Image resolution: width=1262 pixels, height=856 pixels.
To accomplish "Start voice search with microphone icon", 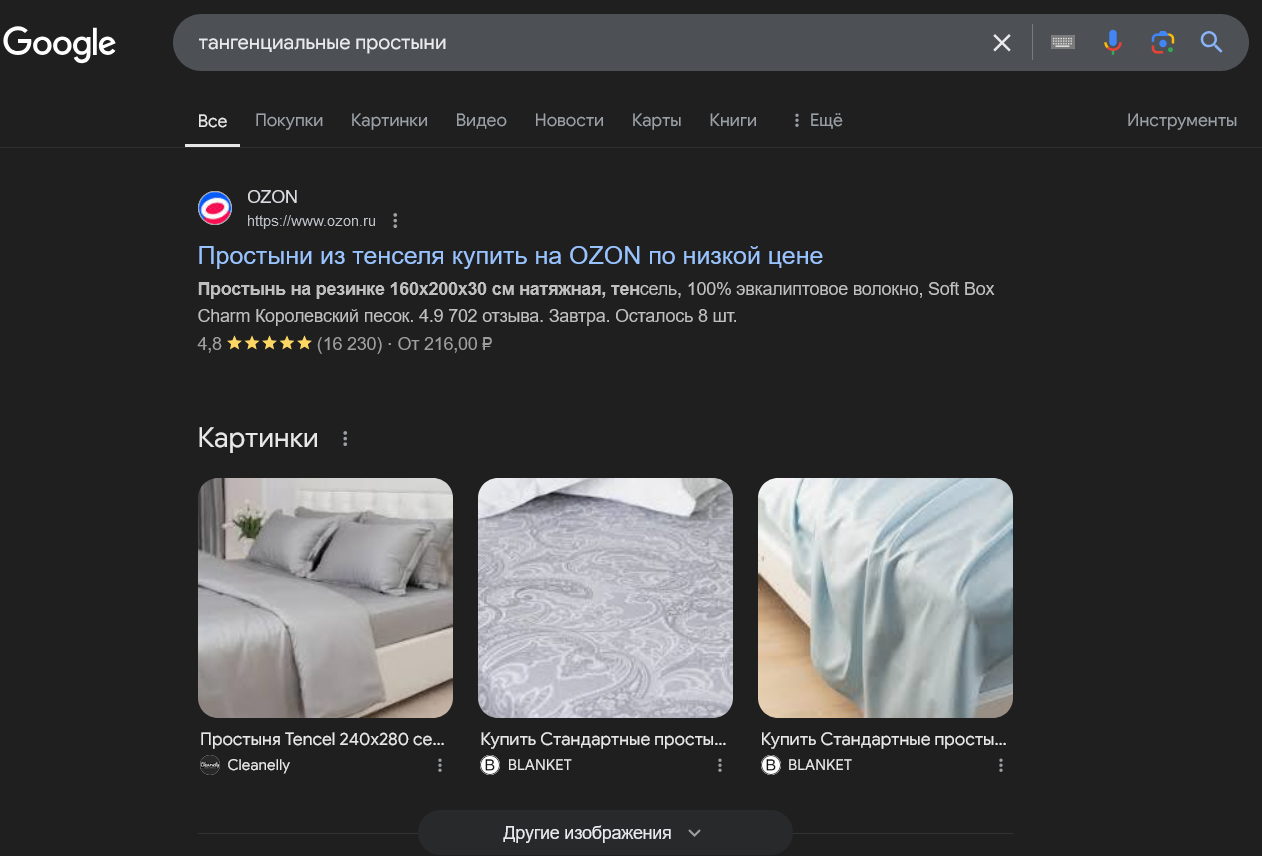I will (1112, 42).
